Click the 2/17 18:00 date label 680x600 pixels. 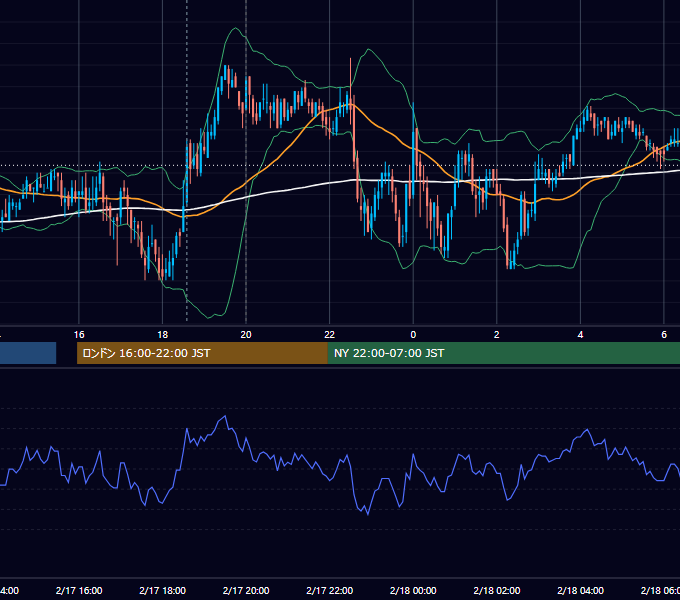tap(163, 591)
